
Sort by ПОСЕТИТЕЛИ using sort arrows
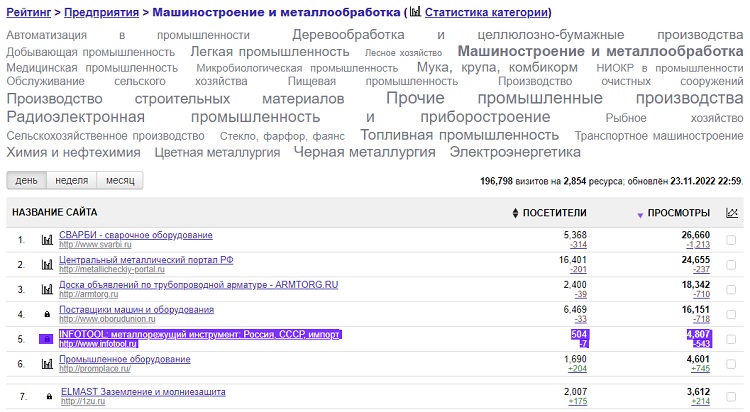pyautogui.click(x=515, y=213)
